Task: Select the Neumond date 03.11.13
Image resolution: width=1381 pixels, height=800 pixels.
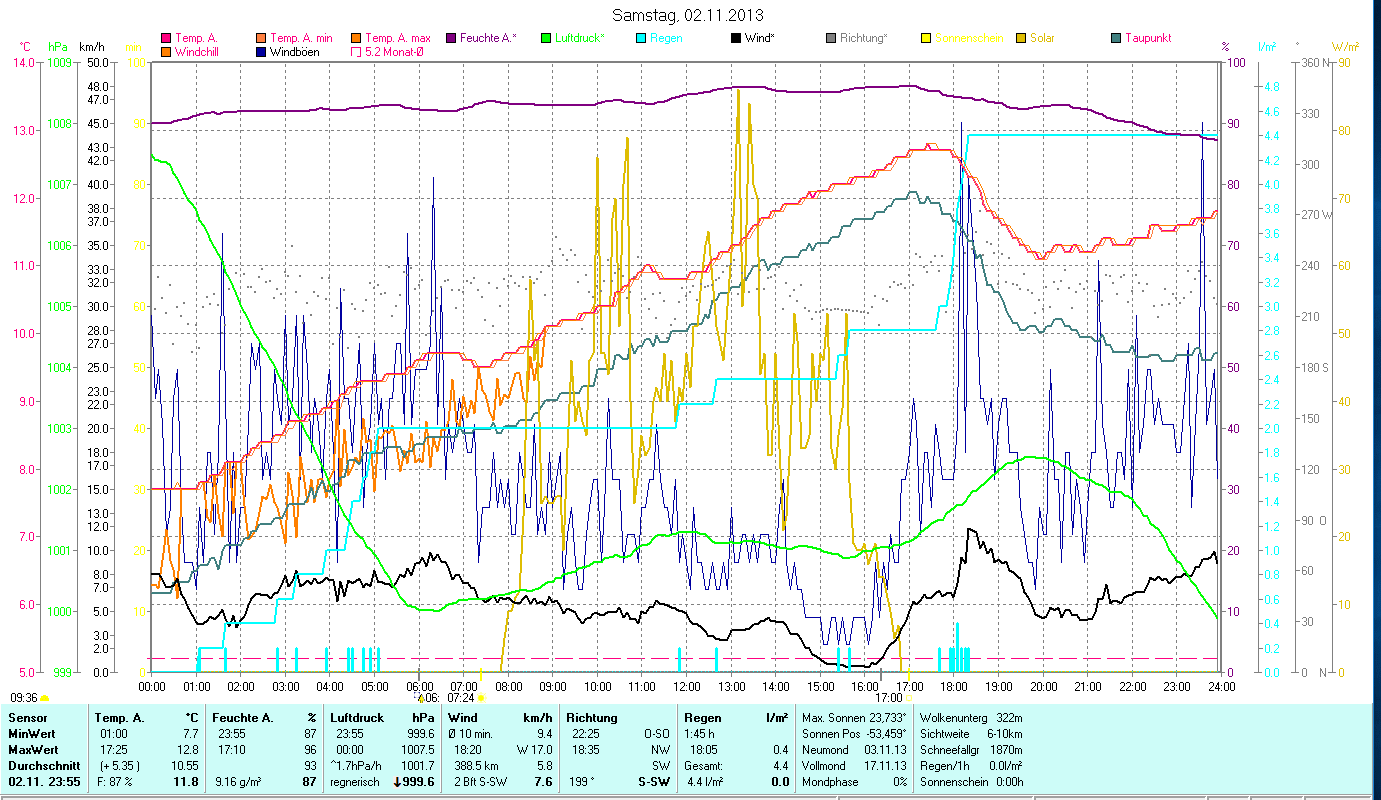Action: (883, 749)
